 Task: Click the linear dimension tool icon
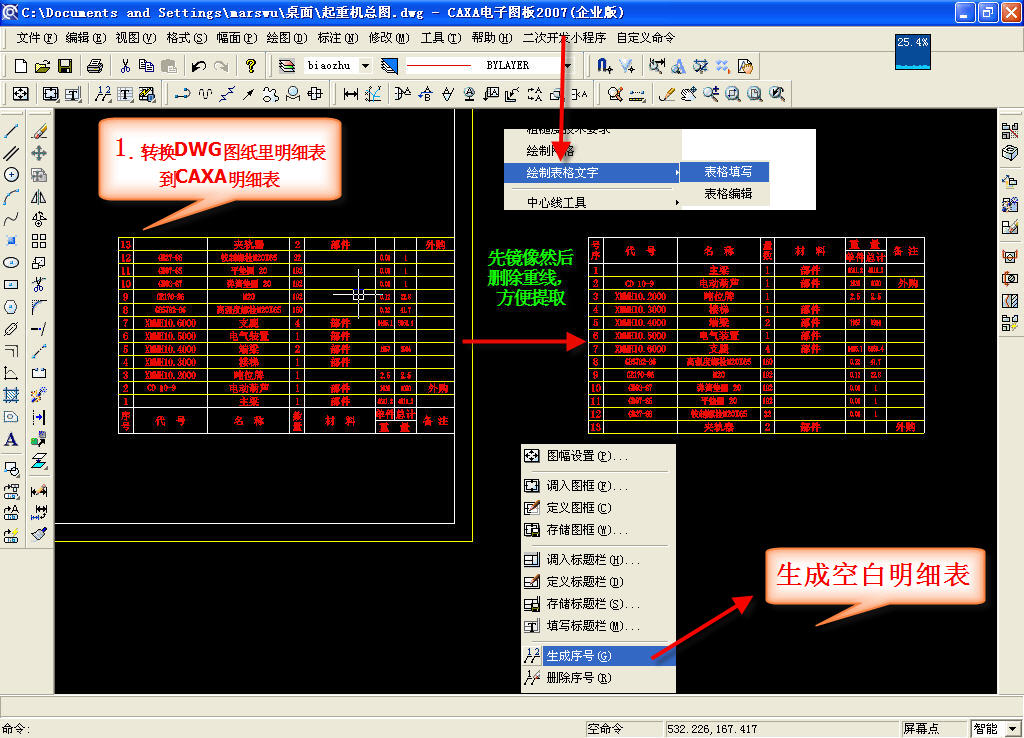point(351,95)
